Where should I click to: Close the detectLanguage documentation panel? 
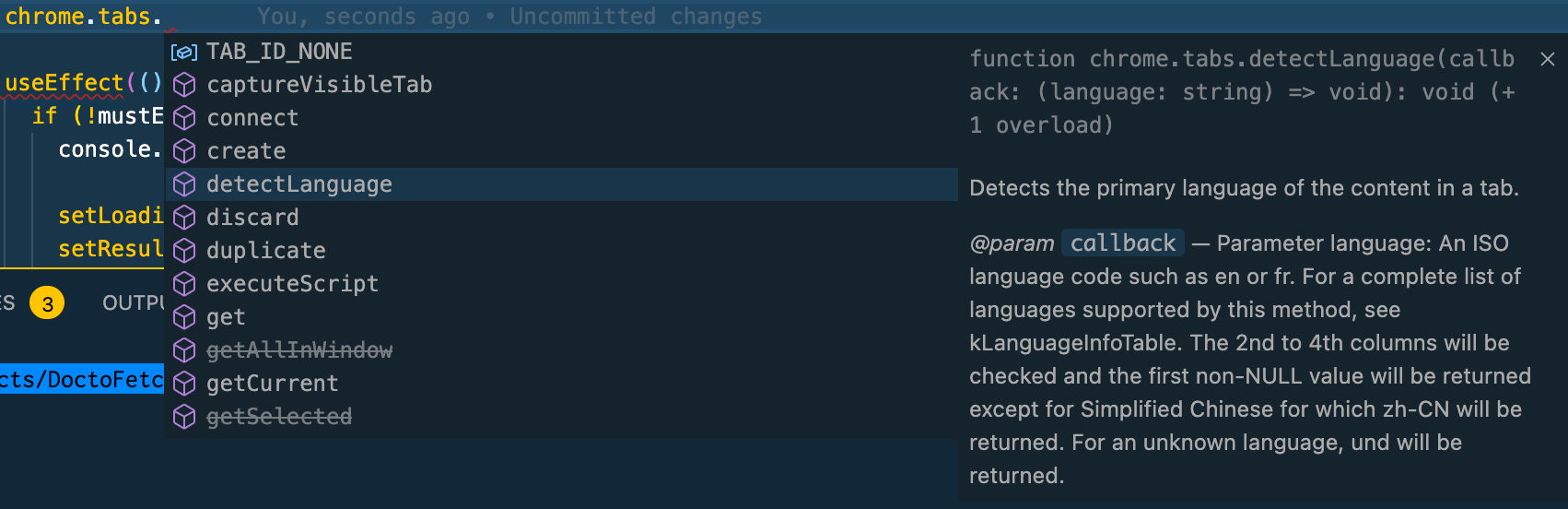pyautogui.click(x=1548, y=59)
